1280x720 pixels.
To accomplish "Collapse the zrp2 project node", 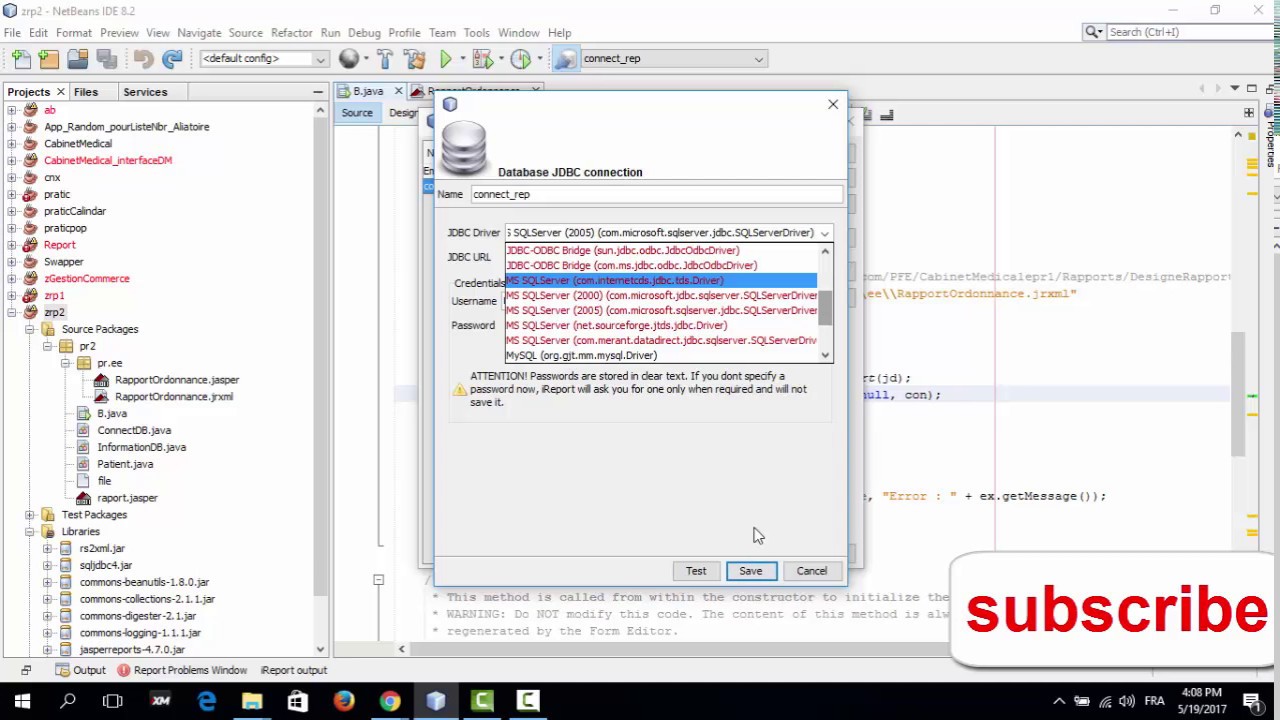I will [12, 313].
